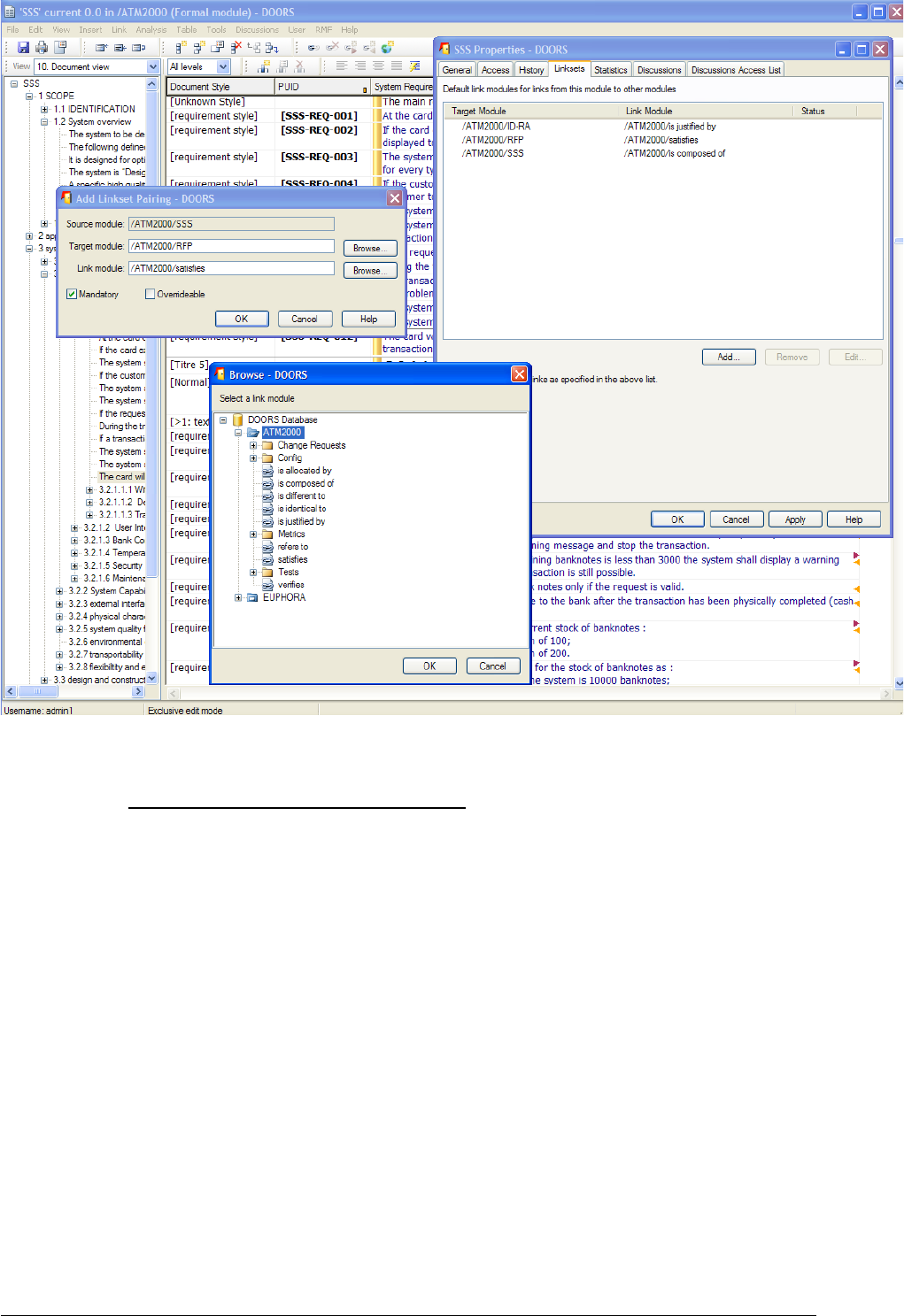Open the Discussions menu in main window
The image size is (904, 1316).
257,30
